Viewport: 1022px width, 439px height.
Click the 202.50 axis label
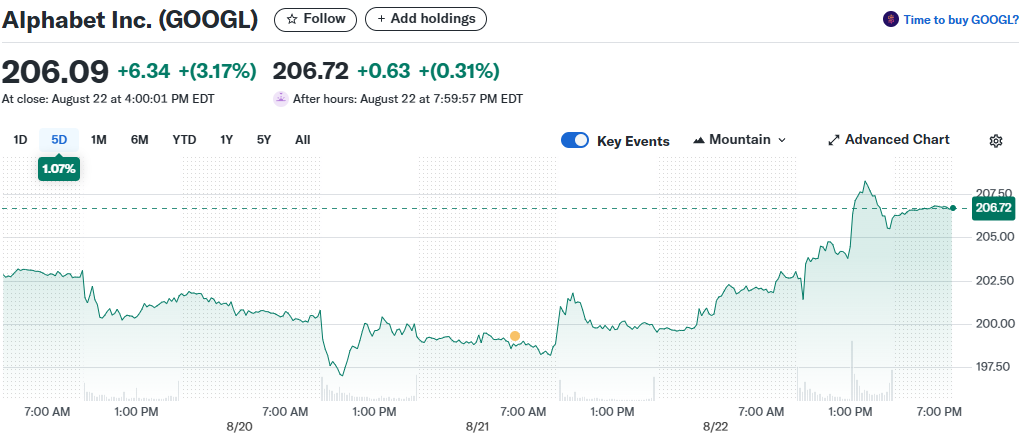coord(994,281)
